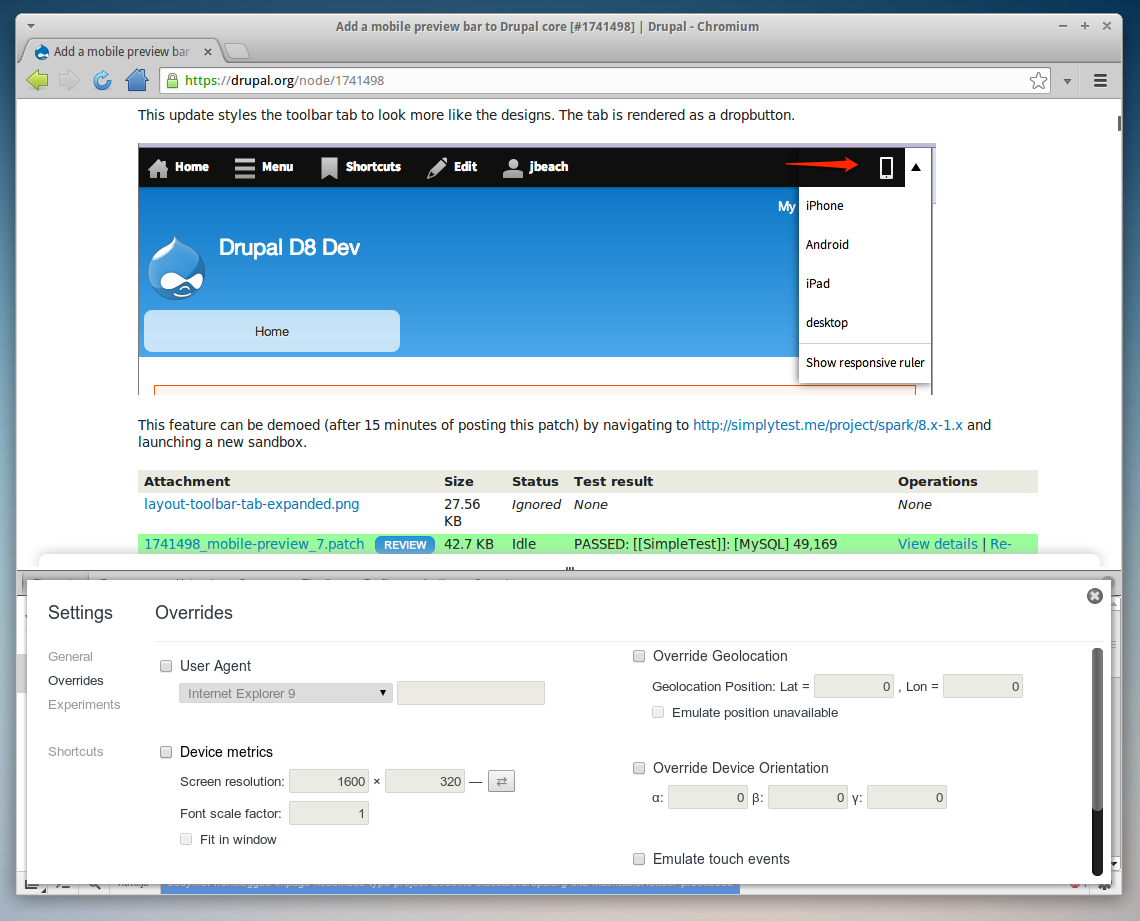Reload the page with the refresh icon
This screenshot has width=1140, height=921.
(103, 80)
